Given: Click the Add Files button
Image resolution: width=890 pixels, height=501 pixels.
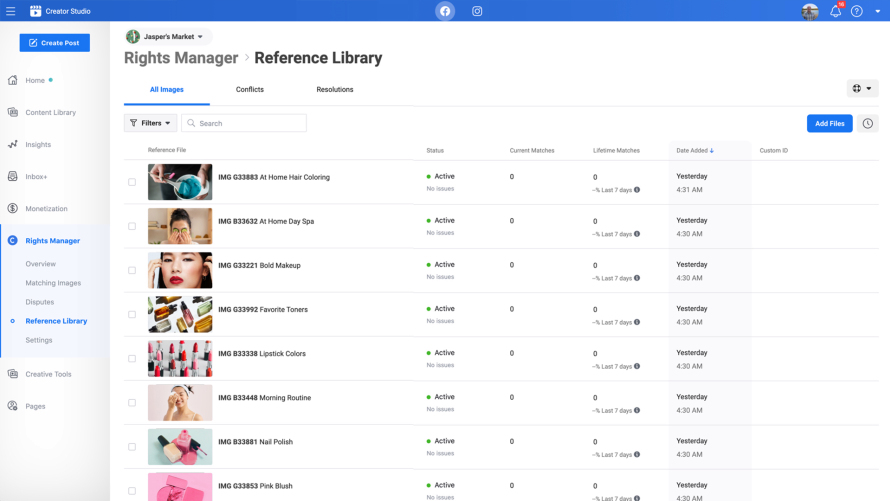Looking at the screenshot, I should [829, 123].
